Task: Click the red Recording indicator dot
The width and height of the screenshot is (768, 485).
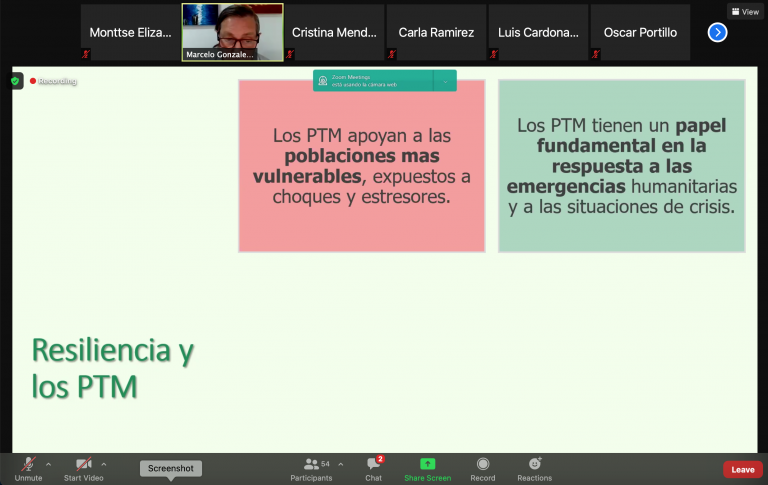Action: pos(33,80)
